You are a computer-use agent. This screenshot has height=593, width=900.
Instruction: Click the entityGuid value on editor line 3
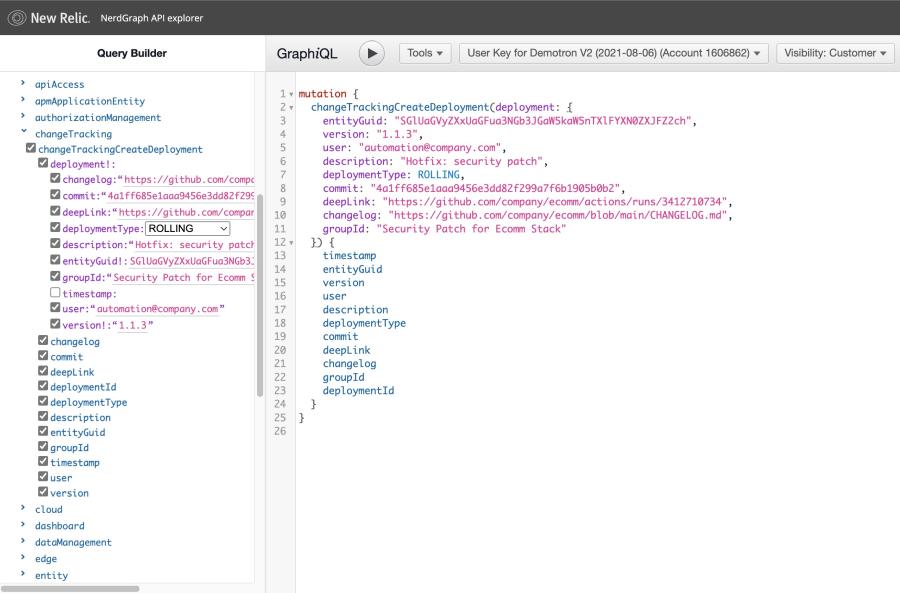tap(542, 121)
